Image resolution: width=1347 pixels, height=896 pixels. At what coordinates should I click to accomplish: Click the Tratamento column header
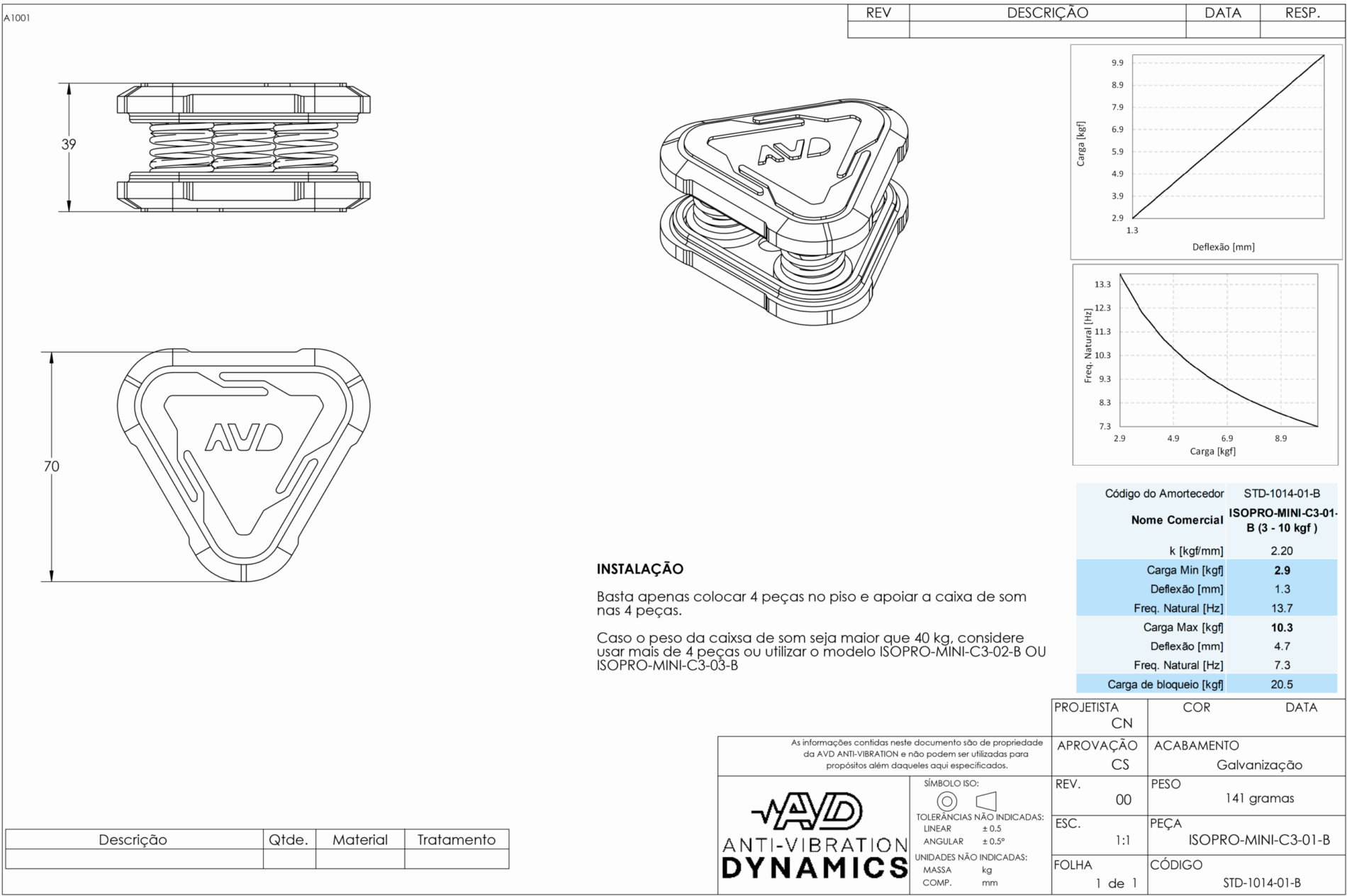(x=456, y=839)
